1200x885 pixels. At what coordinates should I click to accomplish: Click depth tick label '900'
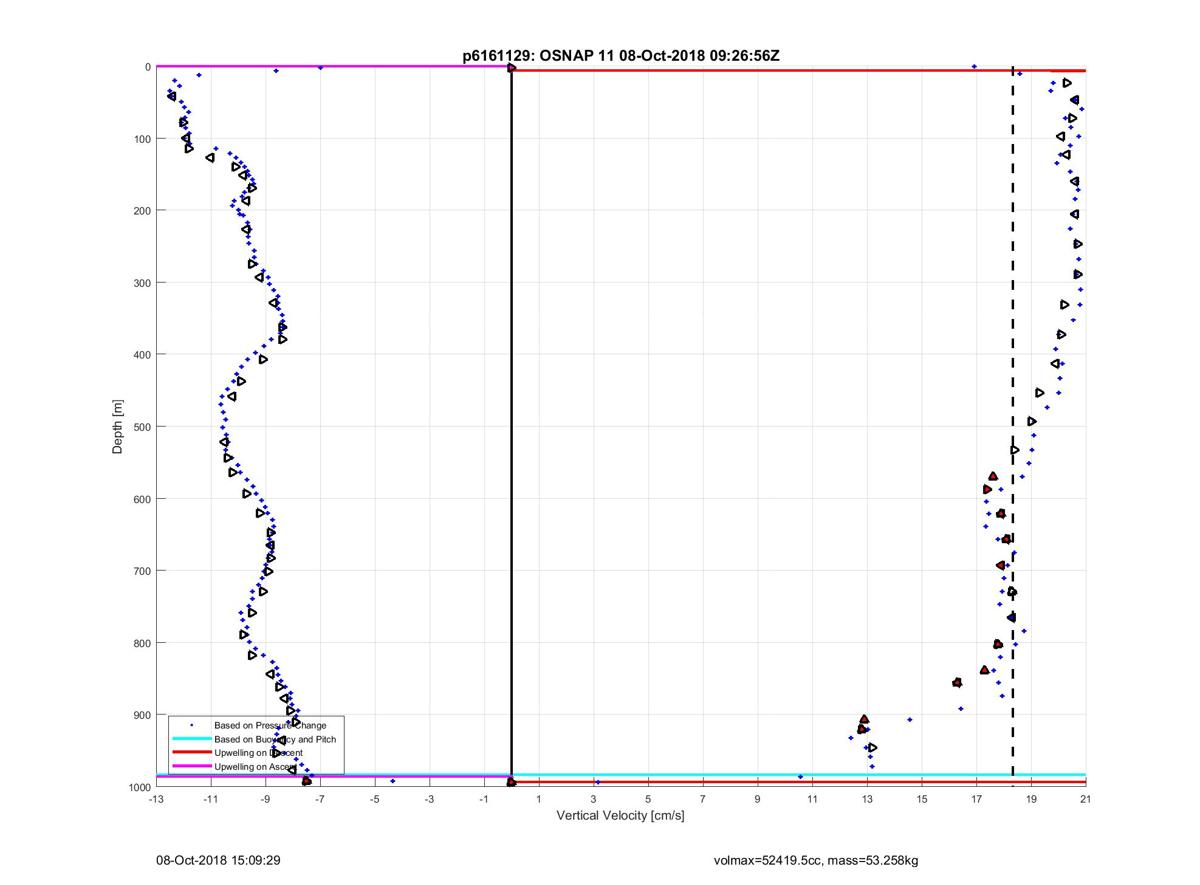142,714
